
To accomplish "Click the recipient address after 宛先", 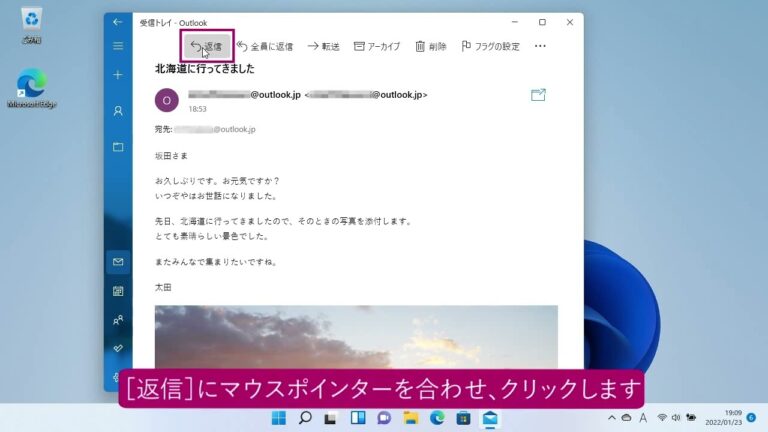I will 215,129.
